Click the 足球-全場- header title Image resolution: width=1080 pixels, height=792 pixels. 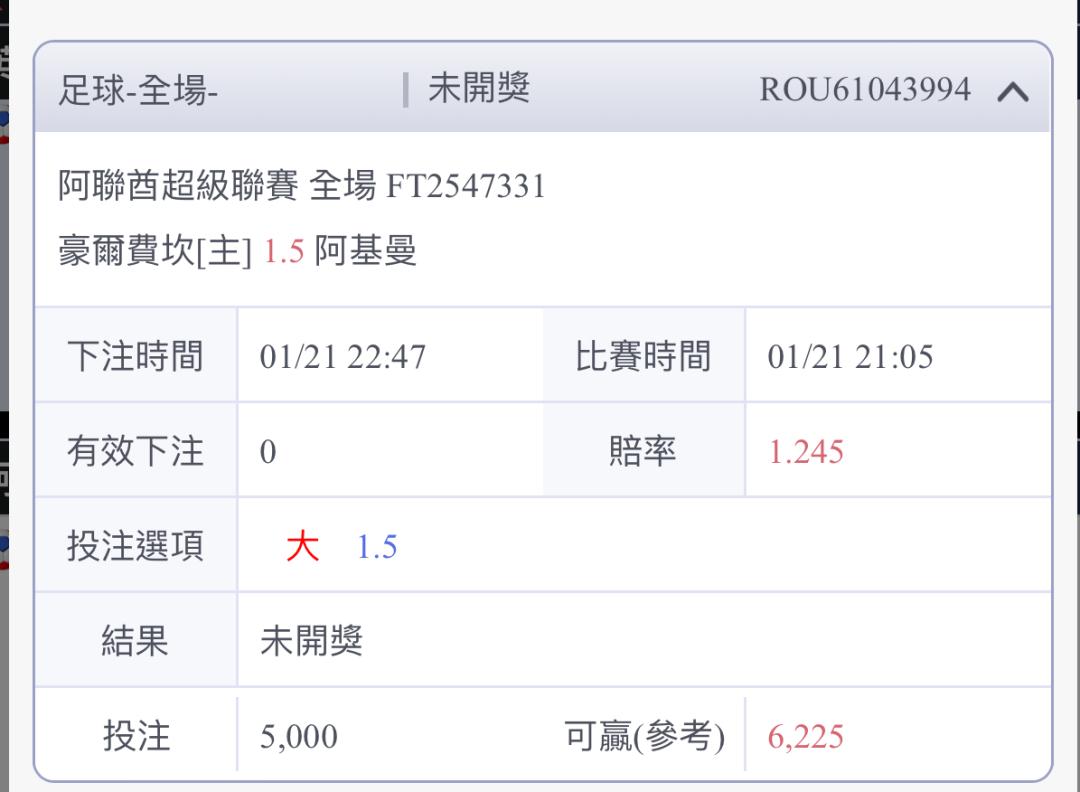coord(138,90)
